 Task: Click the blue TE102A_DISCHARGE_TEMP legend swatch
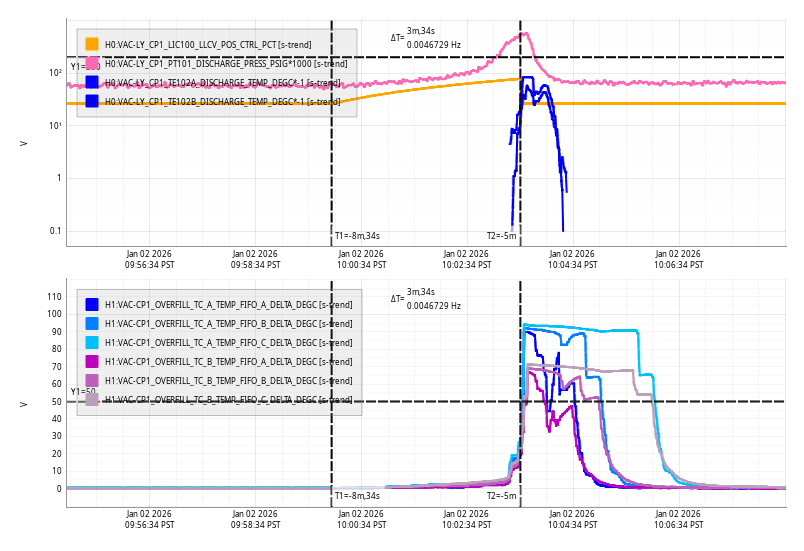(x=92, y=82)
